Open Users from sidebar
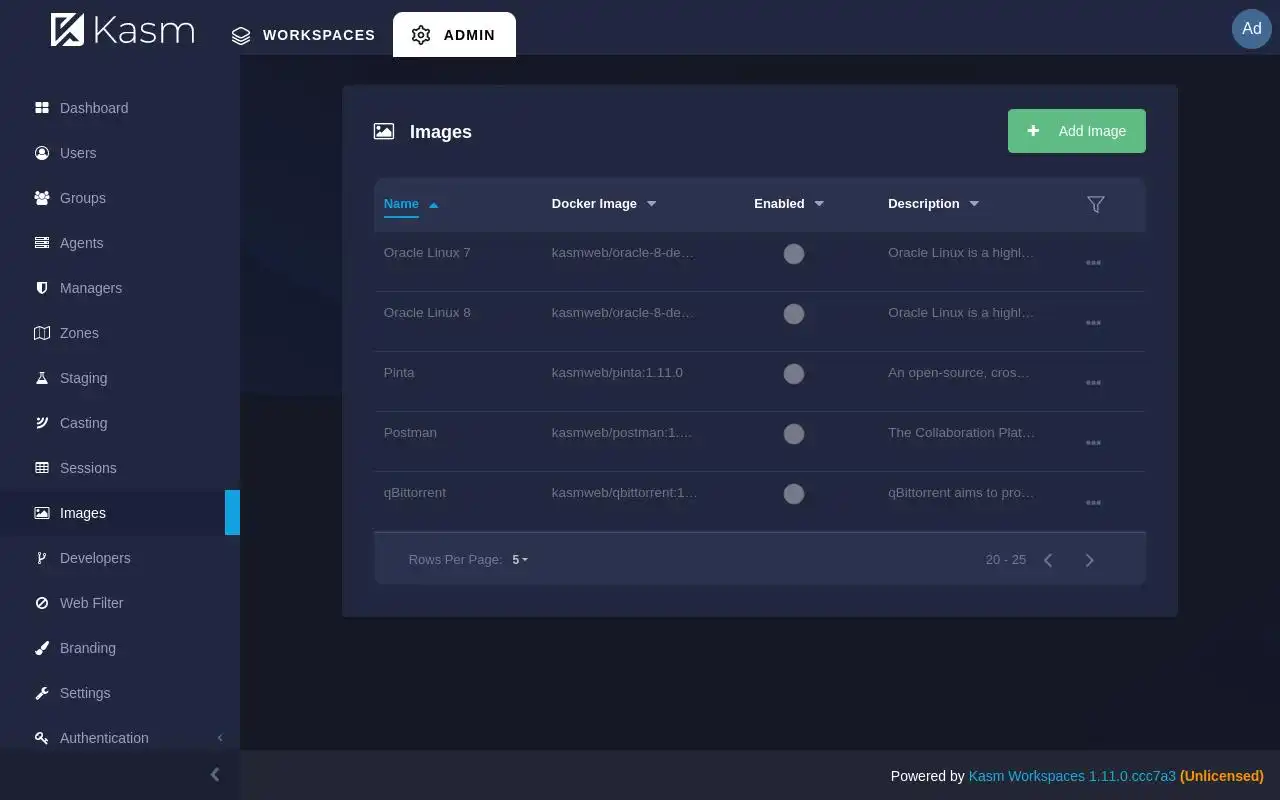This screenshot has height=800, width=1280. 78,153
